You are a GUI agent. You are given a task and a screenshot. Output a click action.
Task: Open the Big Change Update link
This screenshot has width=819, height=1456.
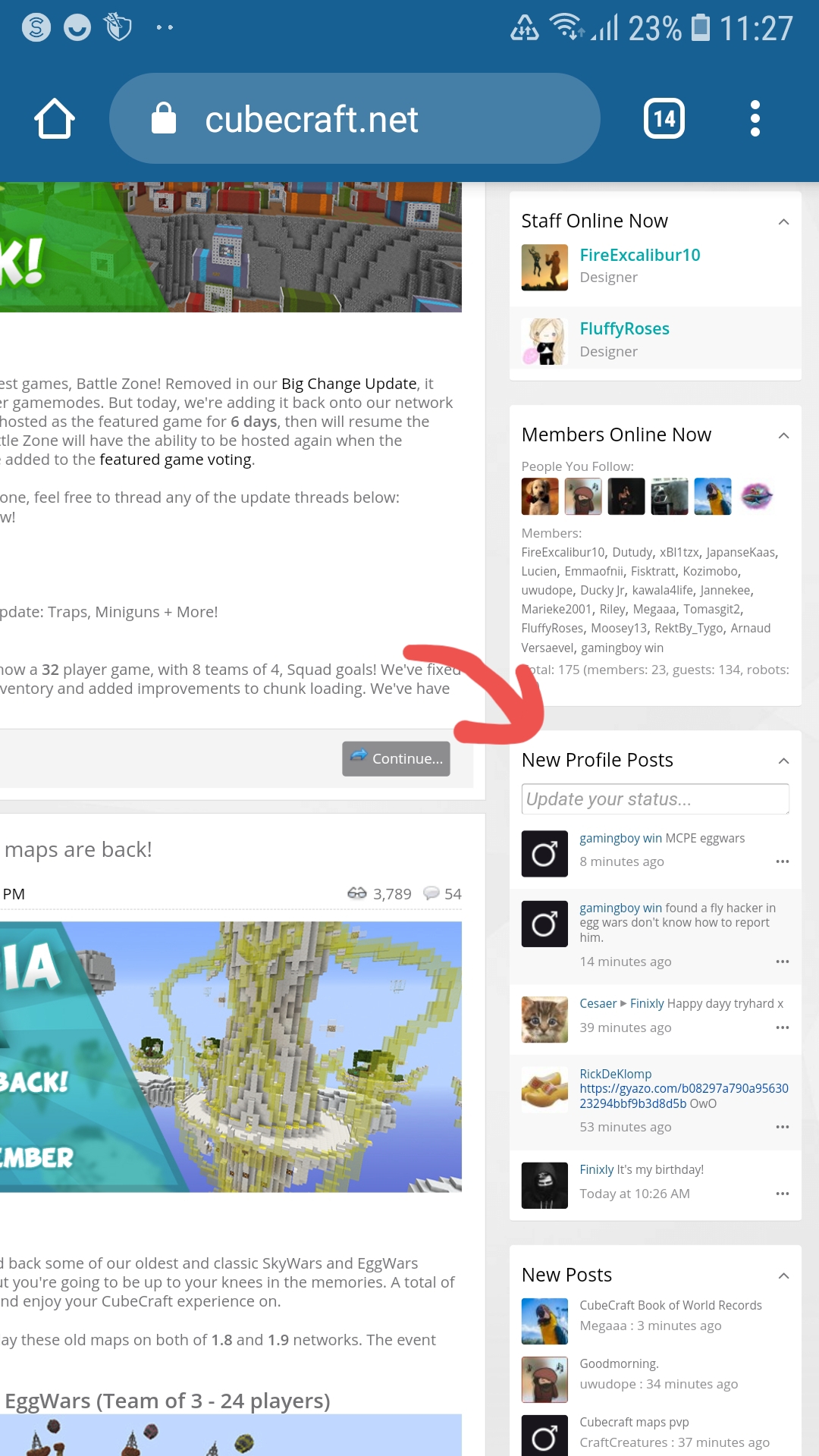point(349,384)
